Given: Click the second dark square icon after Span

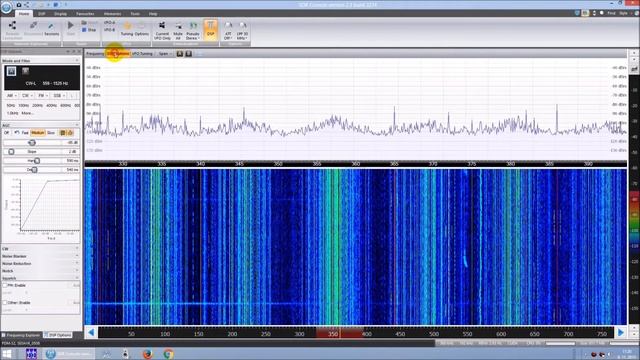Looking at the screenshot, I should (x=189, y=53).
